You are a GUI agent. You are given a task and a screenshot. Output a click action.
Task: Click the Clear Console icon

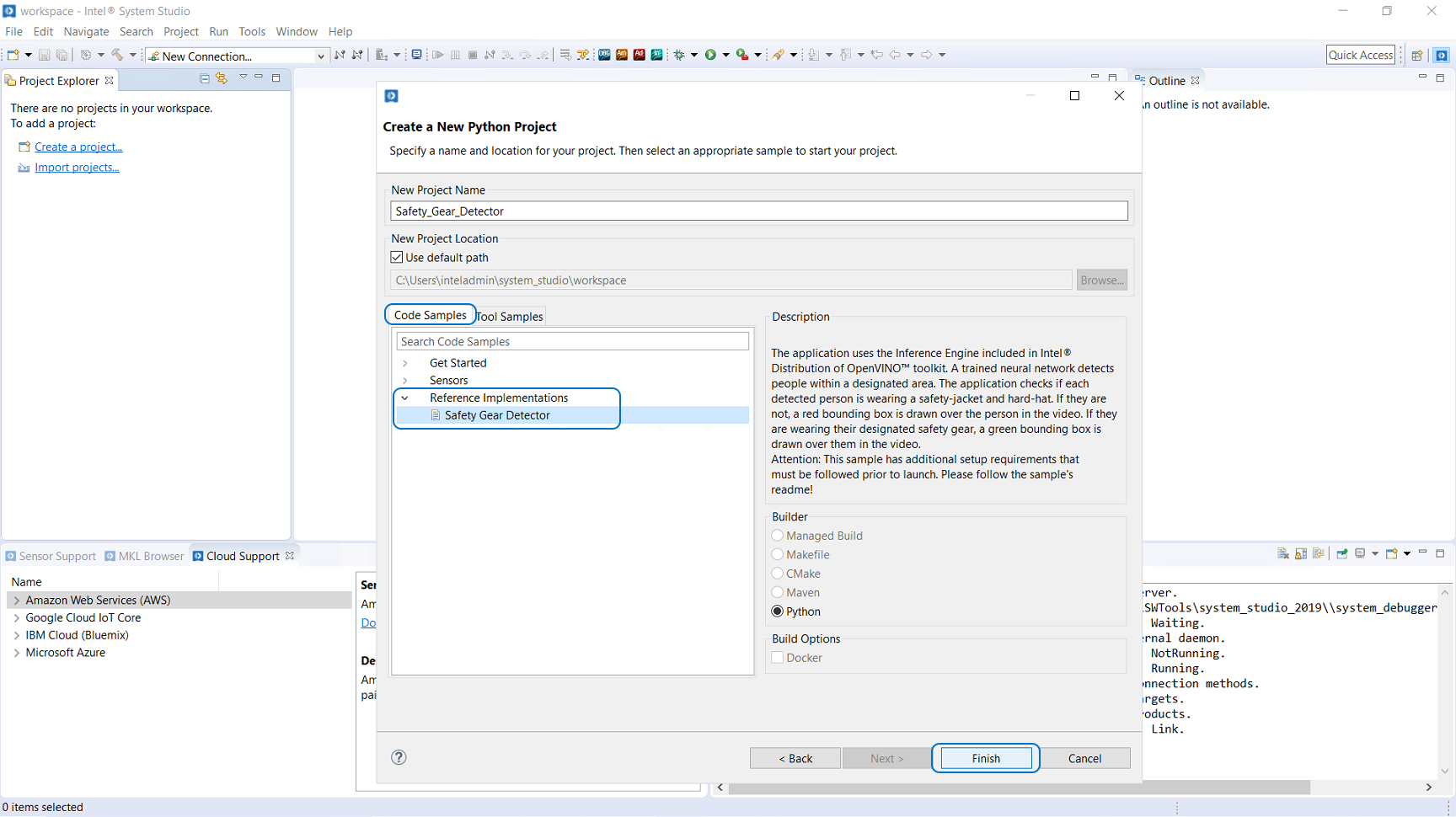tap(1283, 553)
